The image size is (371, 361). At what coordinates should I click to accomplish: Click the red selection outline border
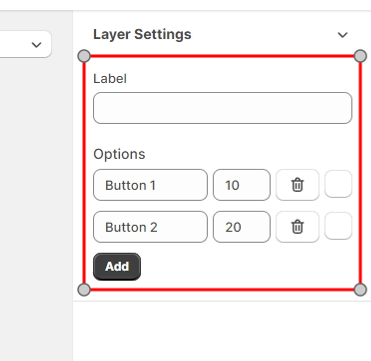[222, 56]
